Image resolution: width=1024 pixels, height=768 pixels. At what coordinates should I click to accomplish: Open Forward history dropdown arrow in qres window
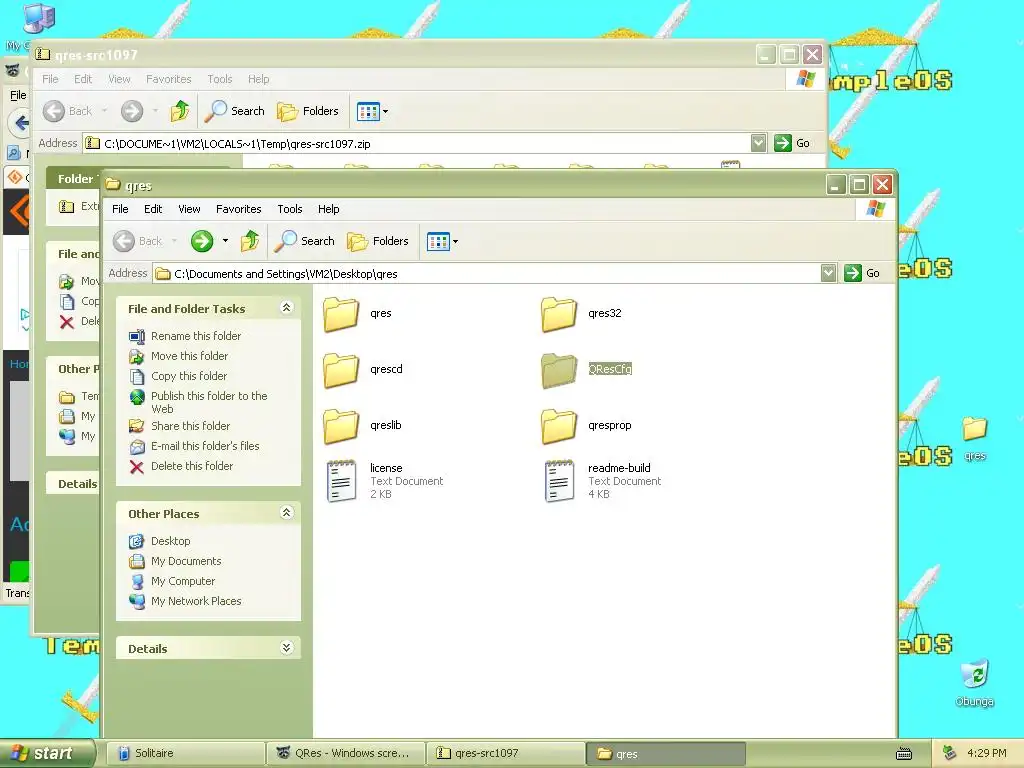225,241
